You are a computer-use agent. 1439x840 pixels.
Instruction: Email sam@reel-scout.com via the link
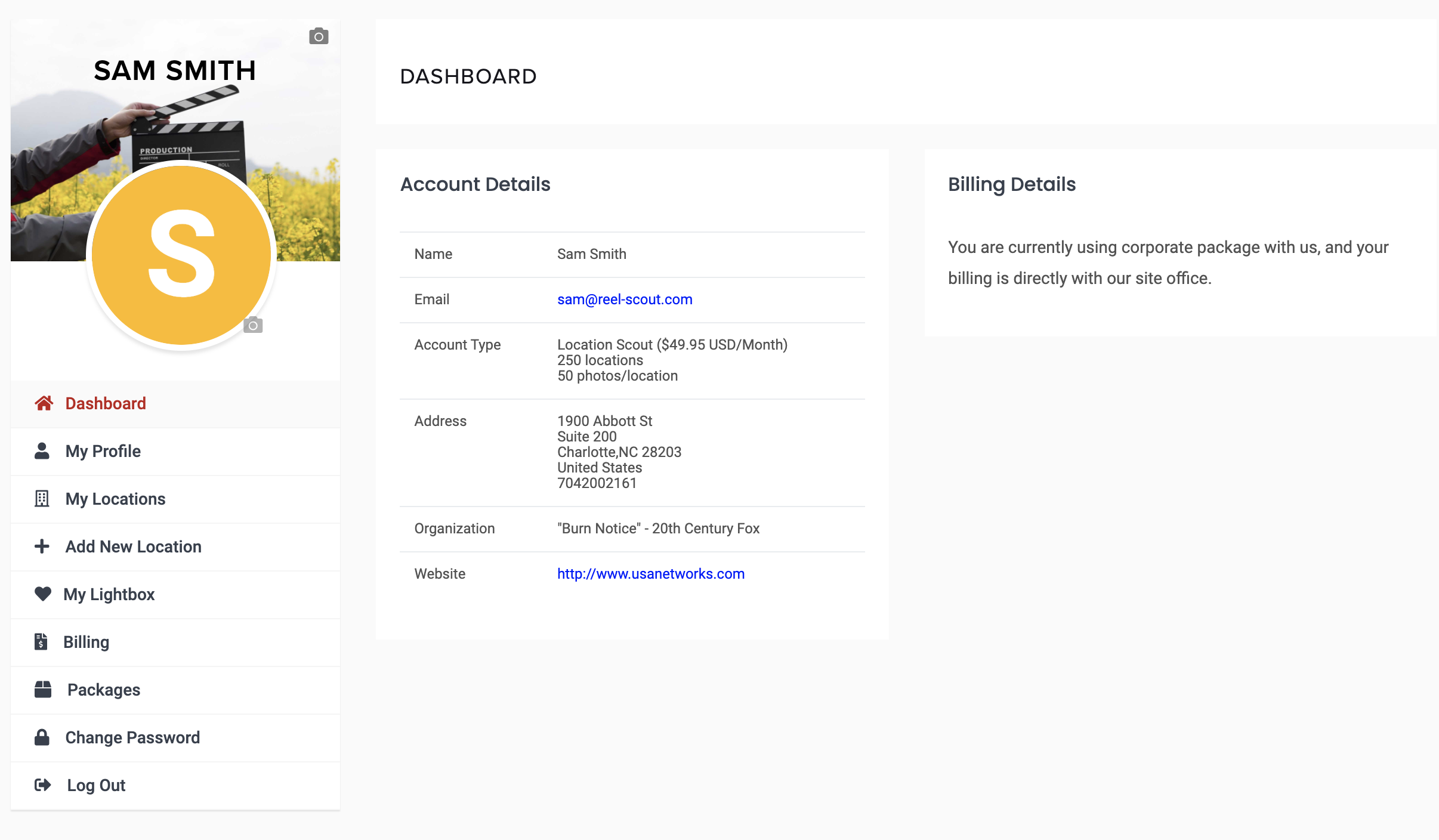tap(624, 299)
